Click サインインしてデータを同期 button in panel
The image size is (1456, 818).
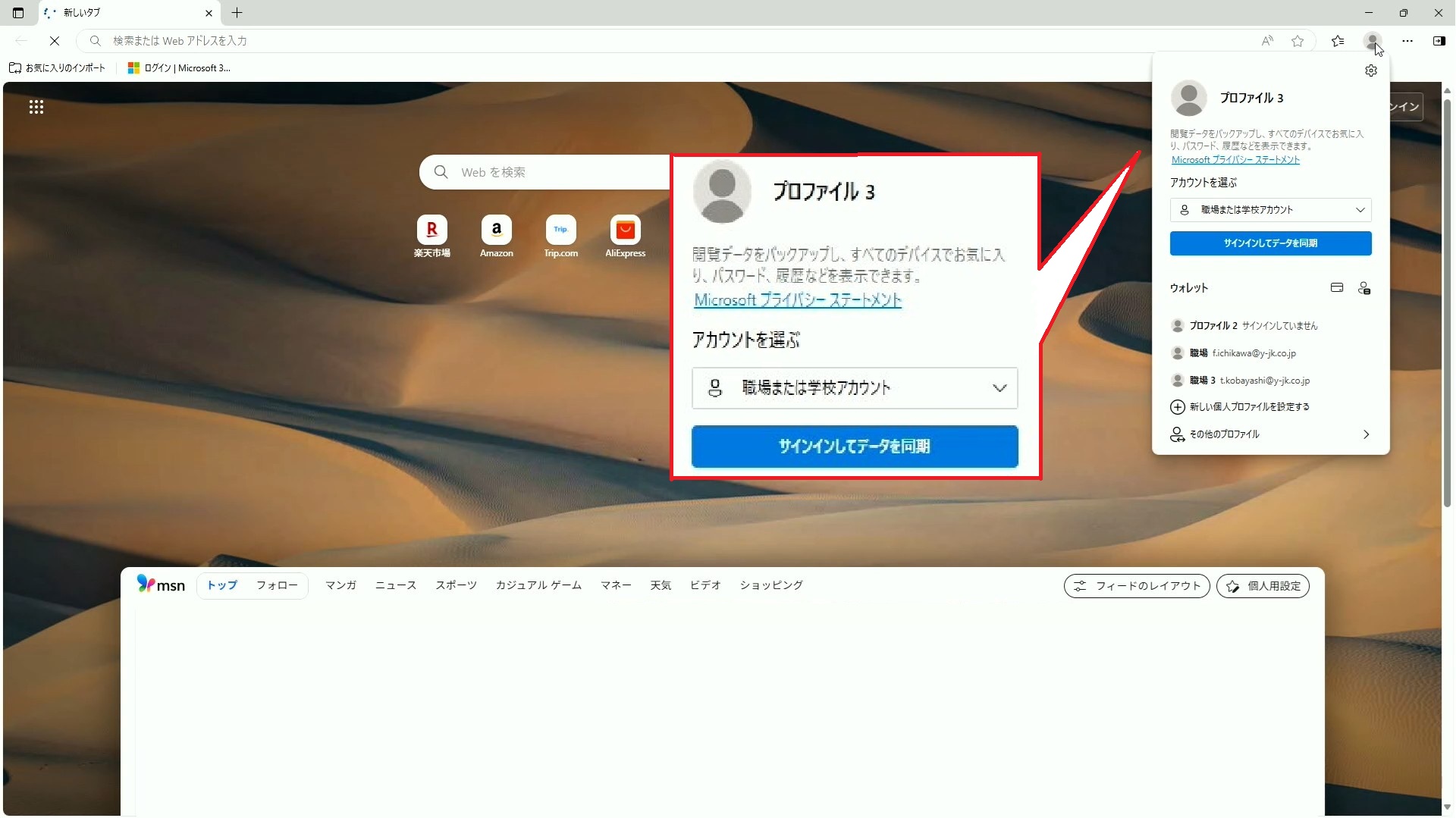tap(1270, 243)
